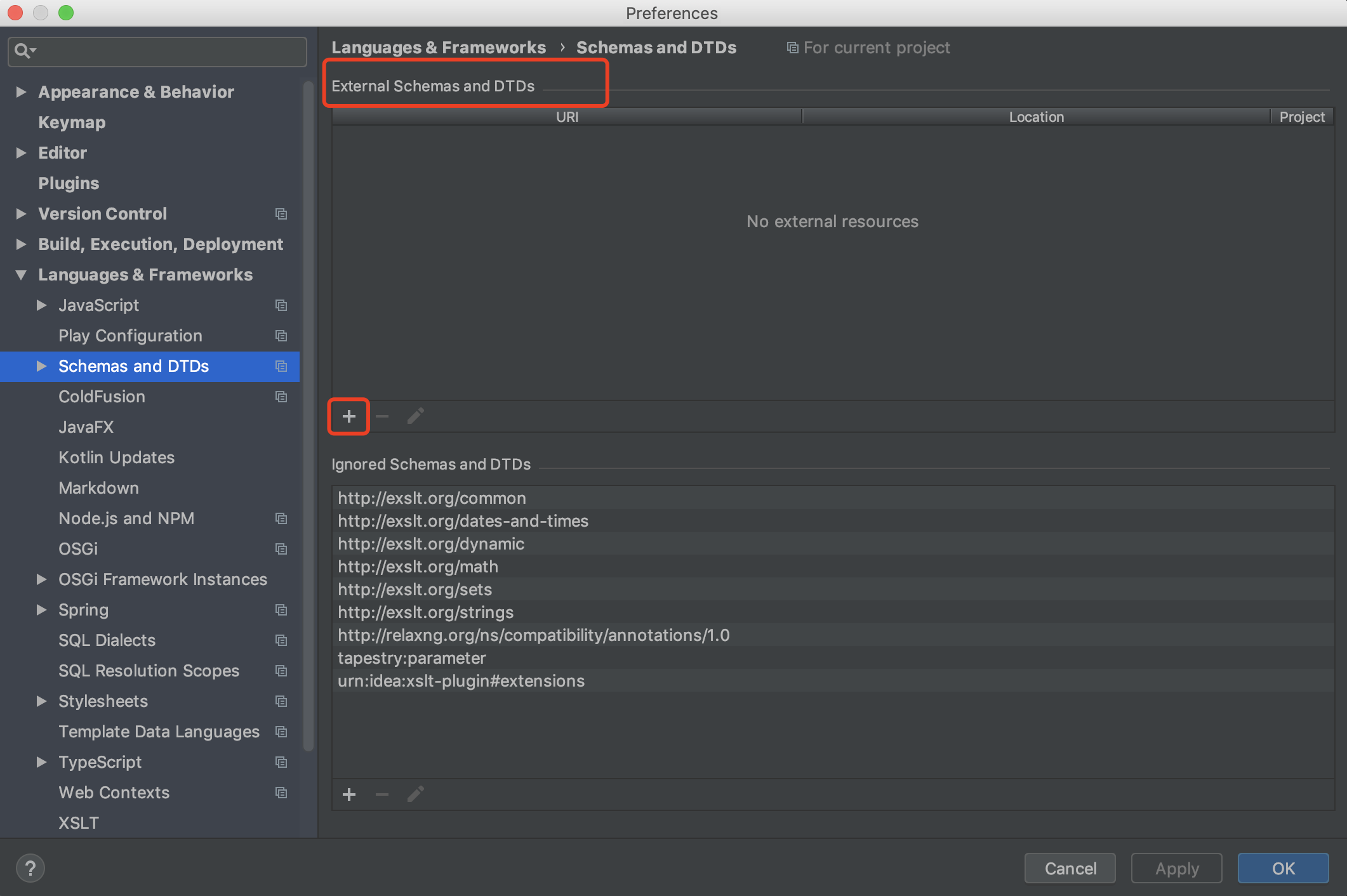
Task: Select http://exslt.org/math ignored entry
Action: (x=418, y=567)
